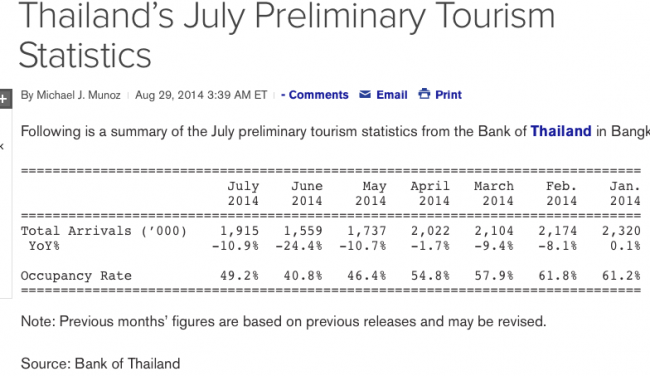Click the 1,915 July arrivals value

tap(239, 230)
